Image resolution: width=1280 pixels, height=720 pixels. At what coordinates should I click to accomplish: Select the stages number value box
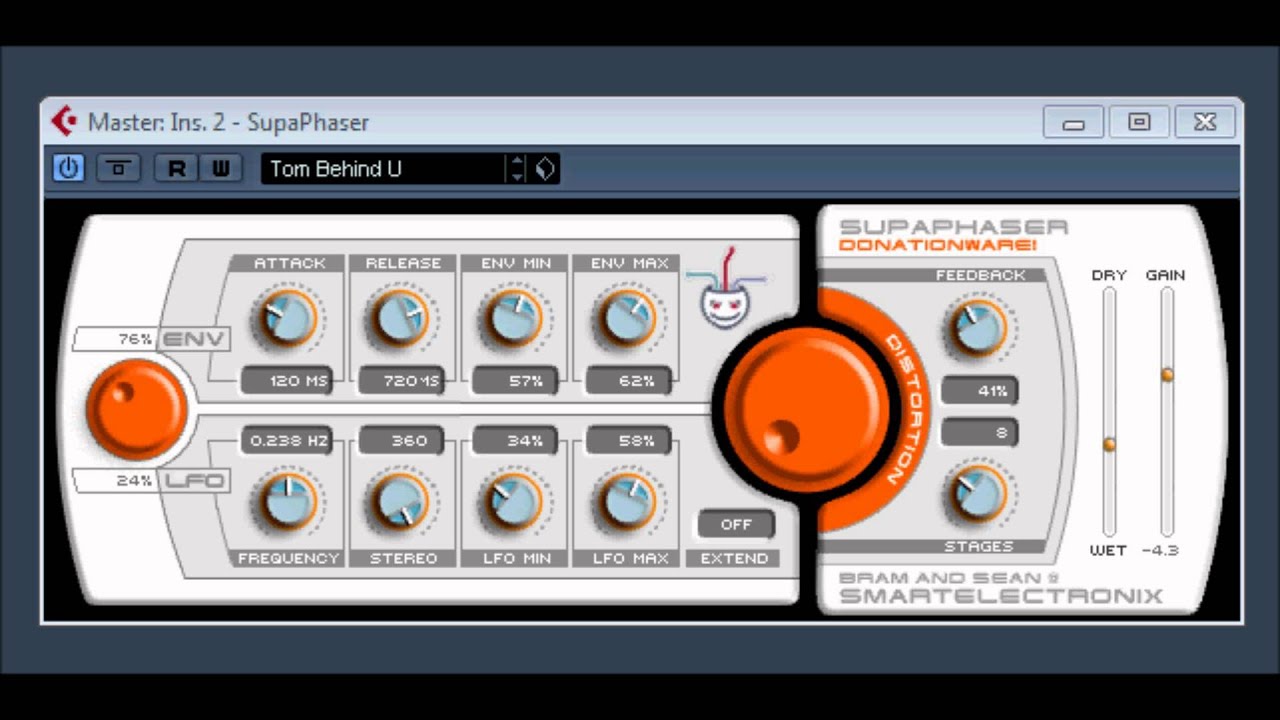tap(980, 432)
